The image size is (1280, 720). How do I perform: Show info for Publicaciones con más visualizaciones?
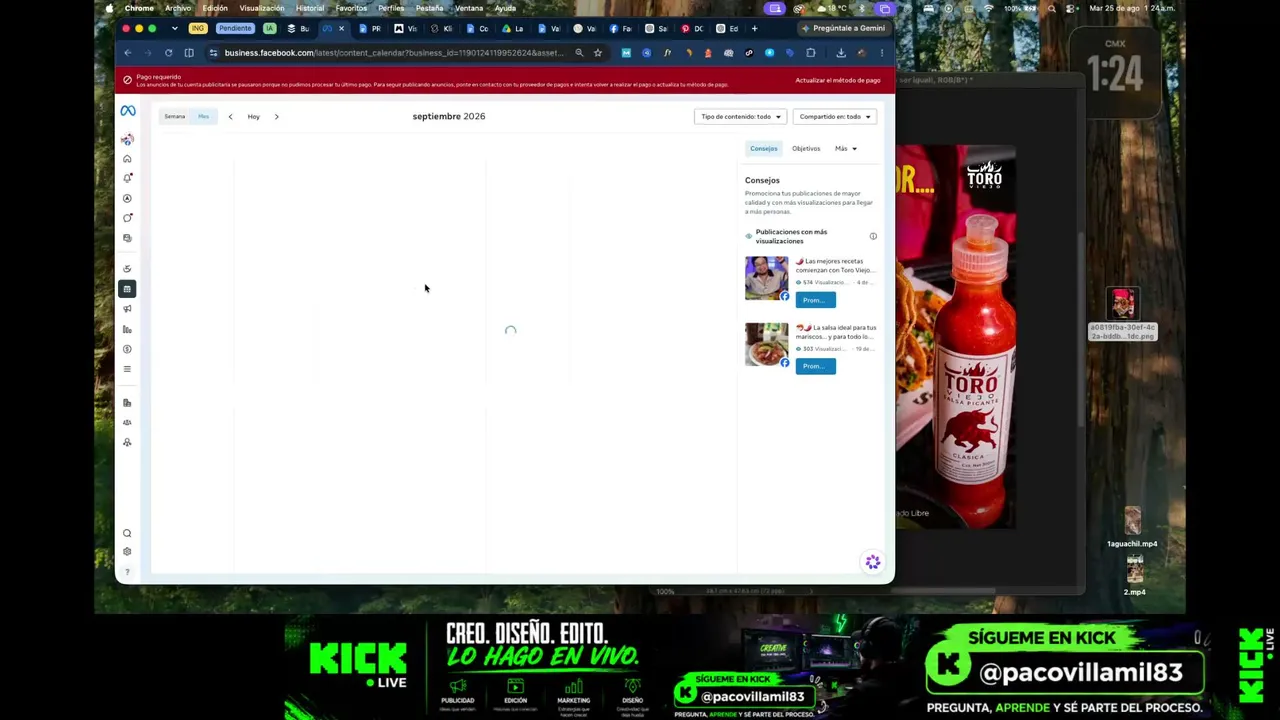tap(873, 236)
